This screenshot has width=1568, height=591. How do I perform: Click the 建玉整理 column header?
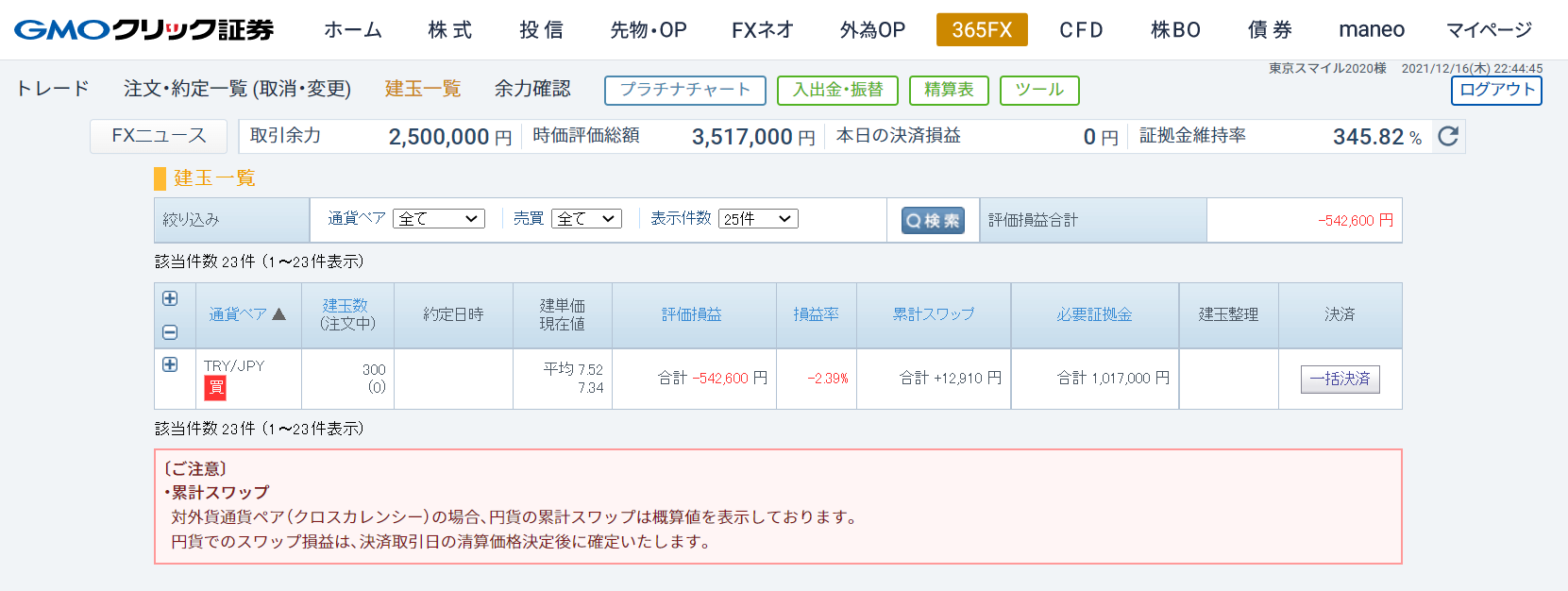pyautogui.click(x=1228, y=314)
